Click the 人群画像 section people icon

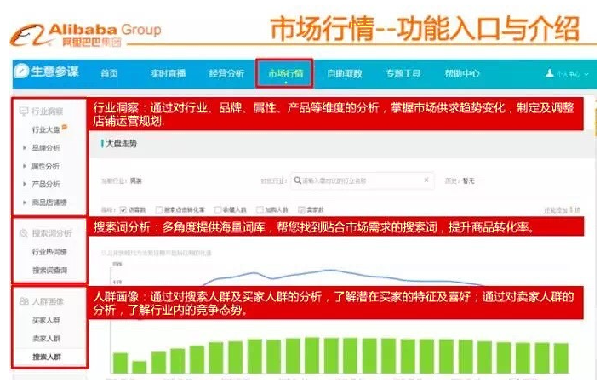click(24, 301)
